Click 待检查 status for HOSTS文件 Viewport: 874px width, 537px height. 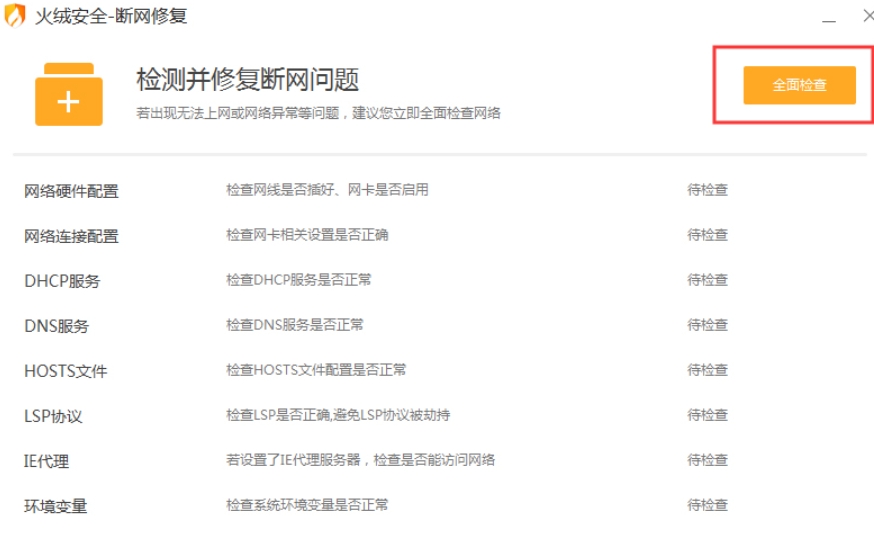(x=708, y=370)
